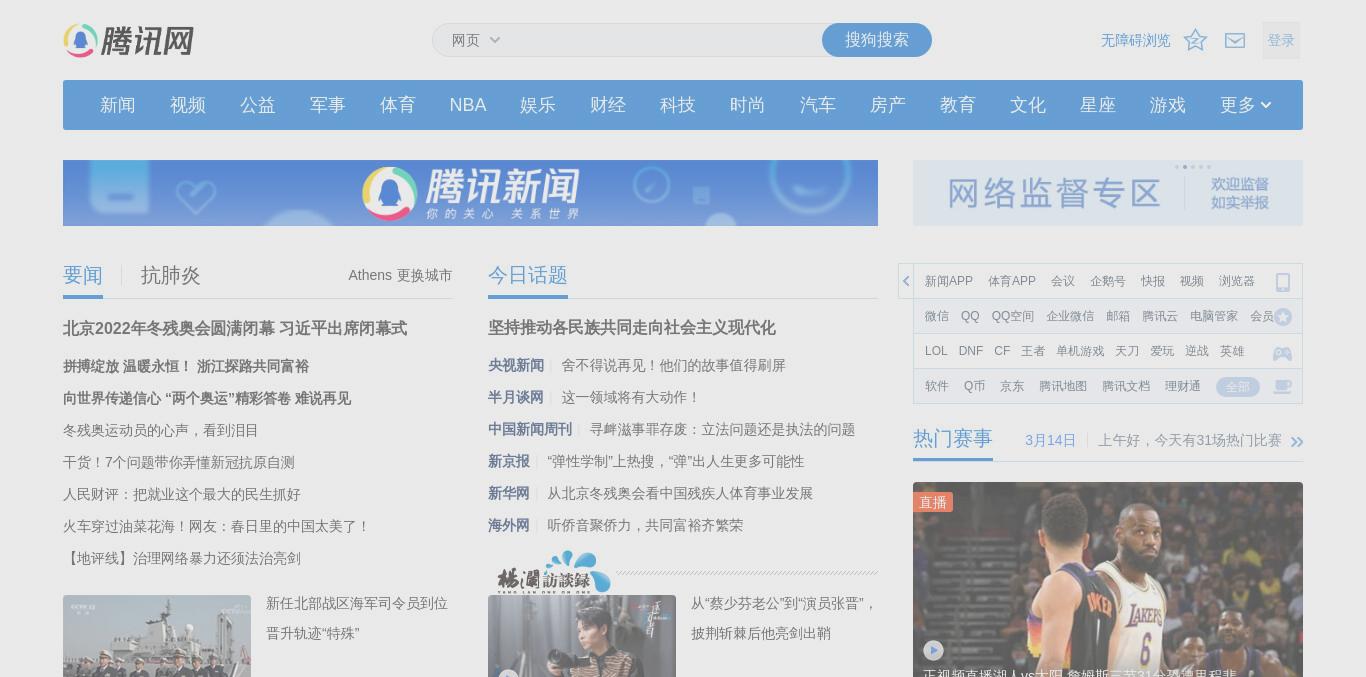Open 杨澜访谈录 interview thumbnail

[x=582, y=636]
